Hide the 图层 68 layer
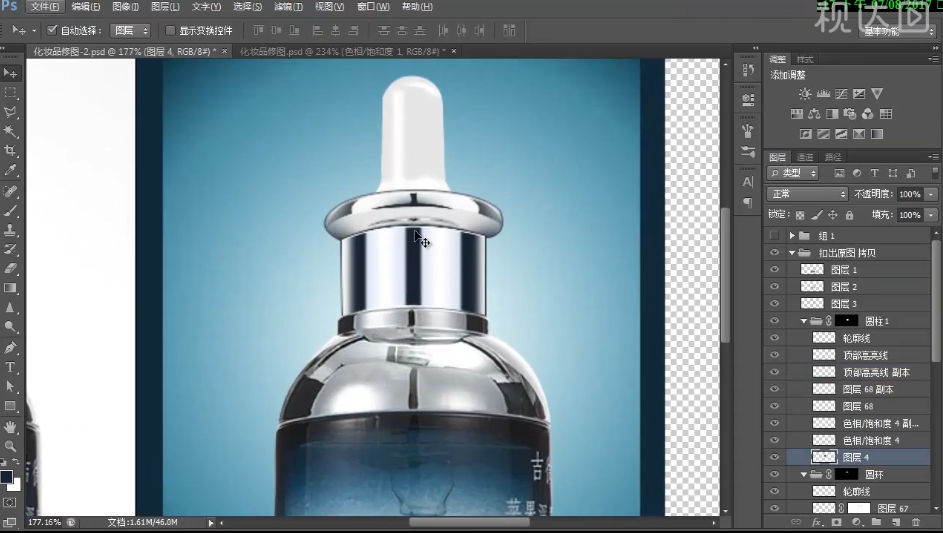 [x=775, y=406]
